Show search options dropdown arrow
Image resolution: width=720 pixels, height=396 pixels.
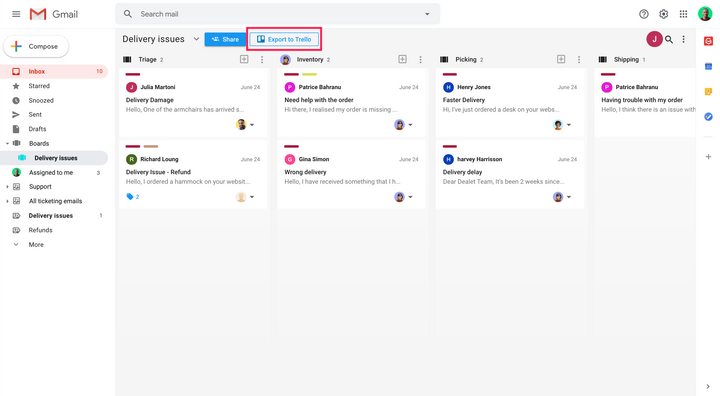427,14
